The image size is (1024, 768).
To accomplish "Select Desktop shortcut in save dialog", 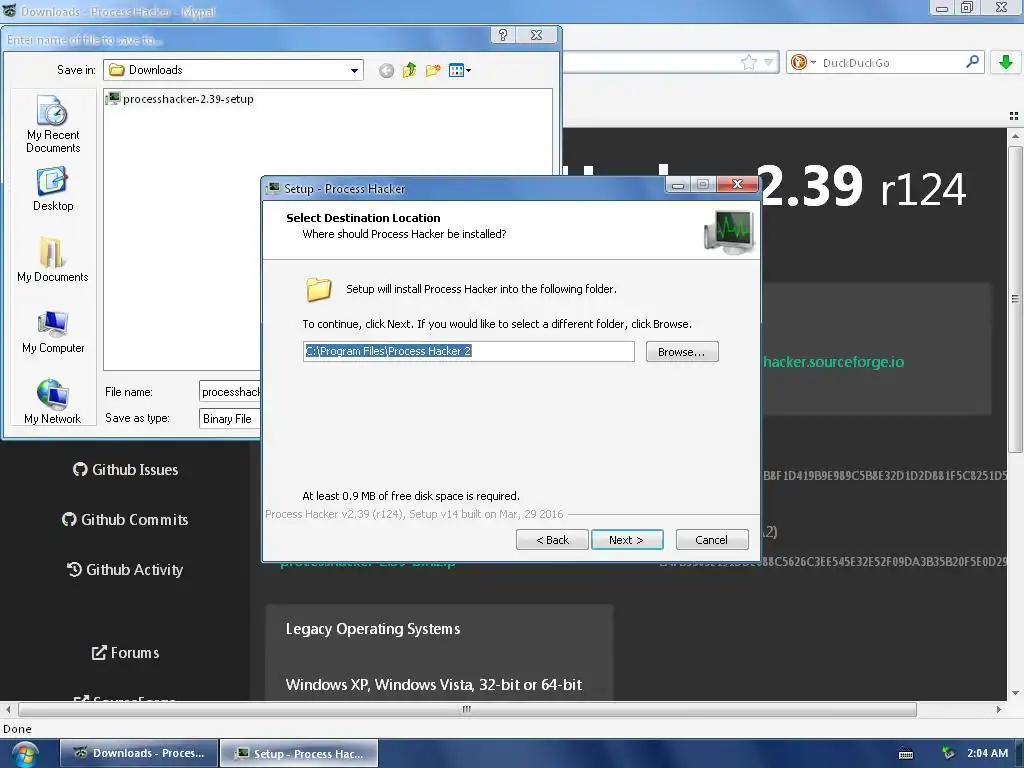I will [x=53, y=189].
